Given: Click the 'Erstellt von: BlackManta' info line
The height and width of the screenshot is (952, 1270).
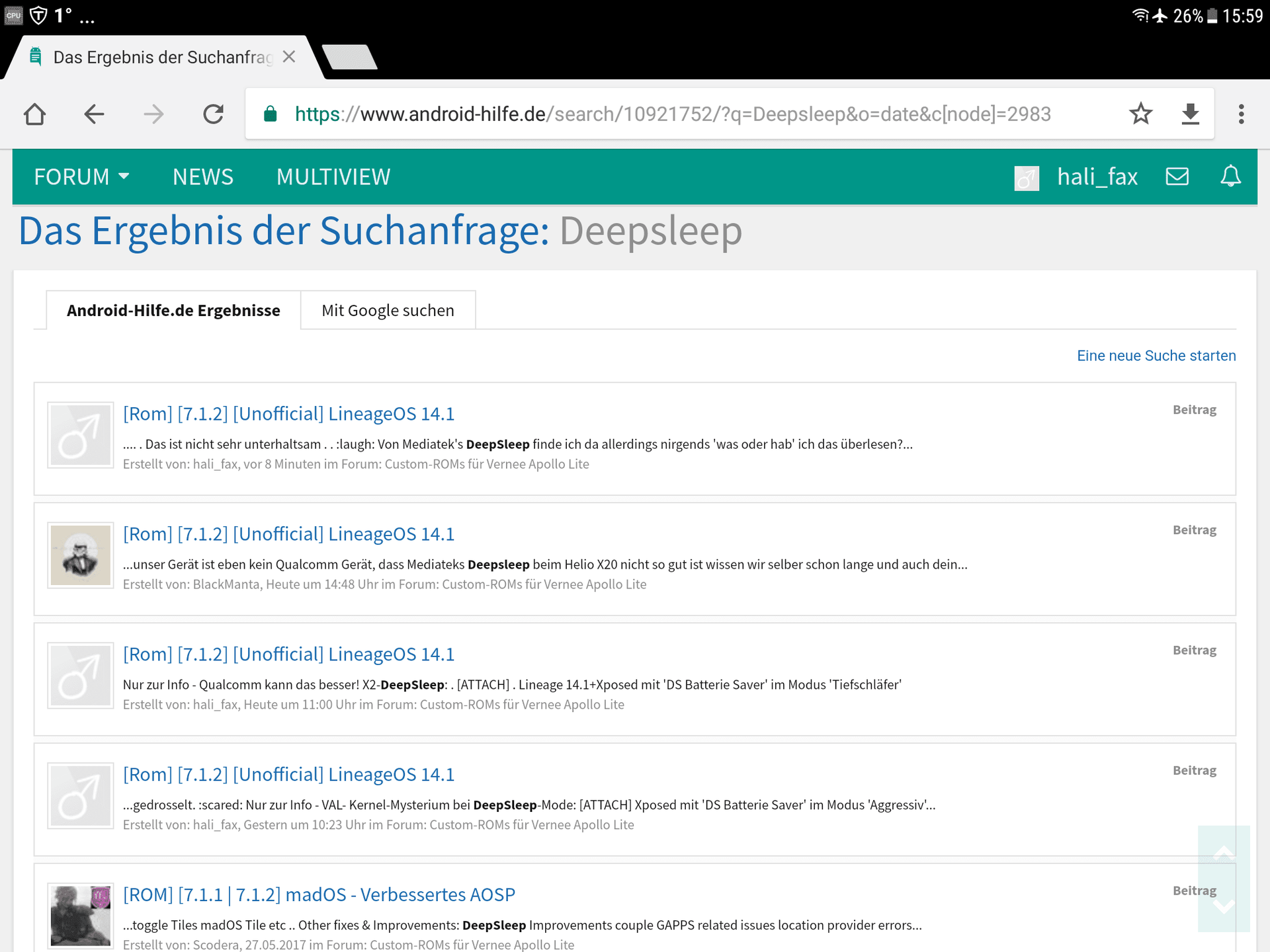Looking at the screenshot, I should click(384, 584).
